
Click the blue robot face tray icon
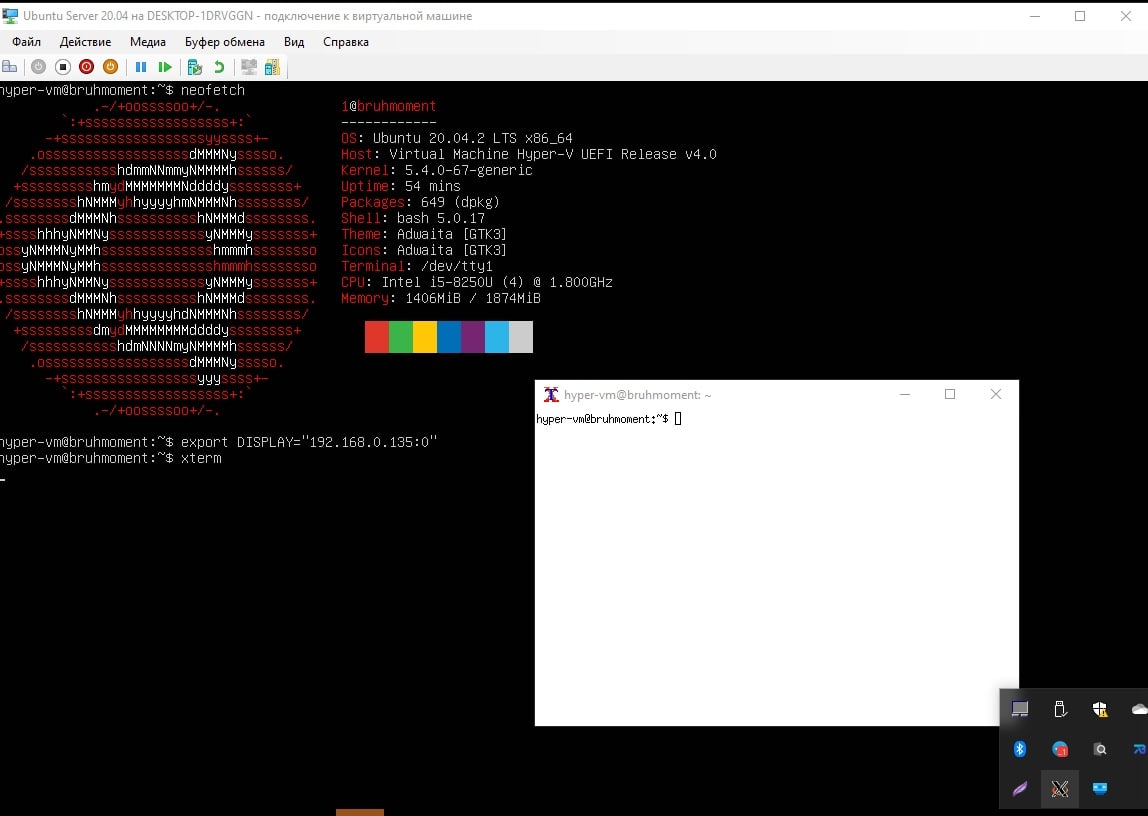click(x=1100, y=788)
